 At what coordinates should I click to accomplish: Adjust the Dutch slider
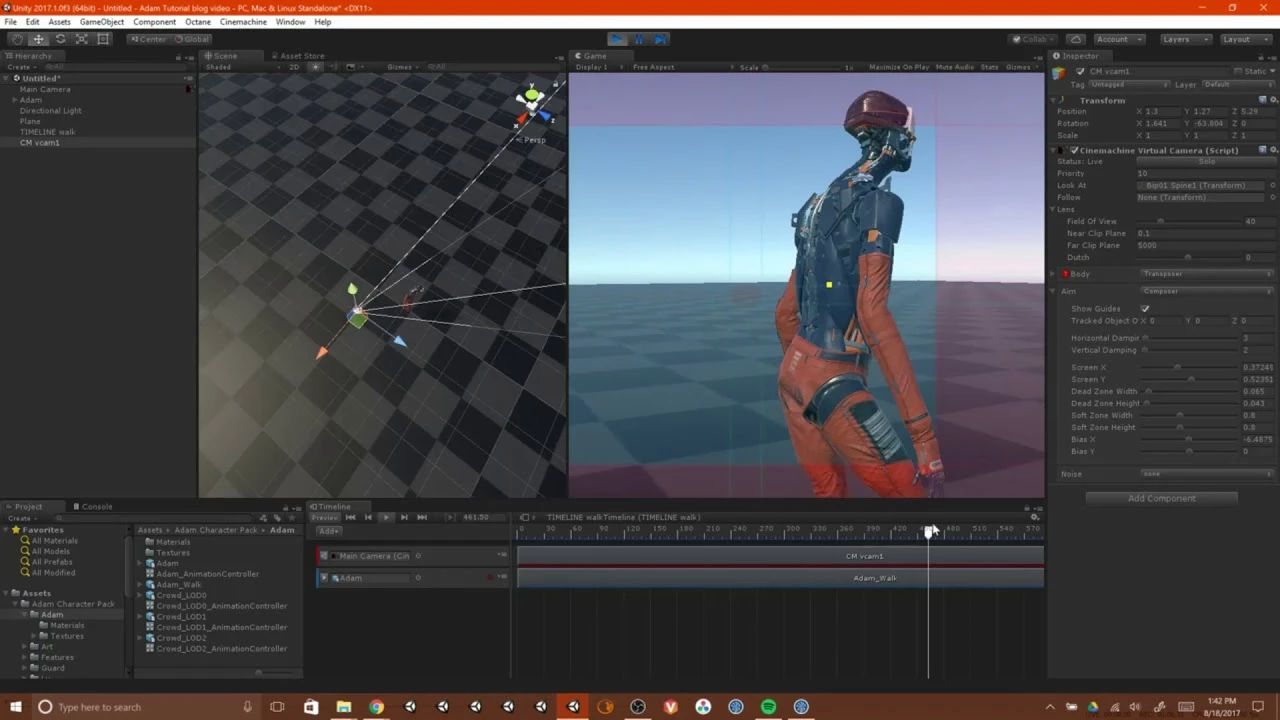pos(1186,257)
